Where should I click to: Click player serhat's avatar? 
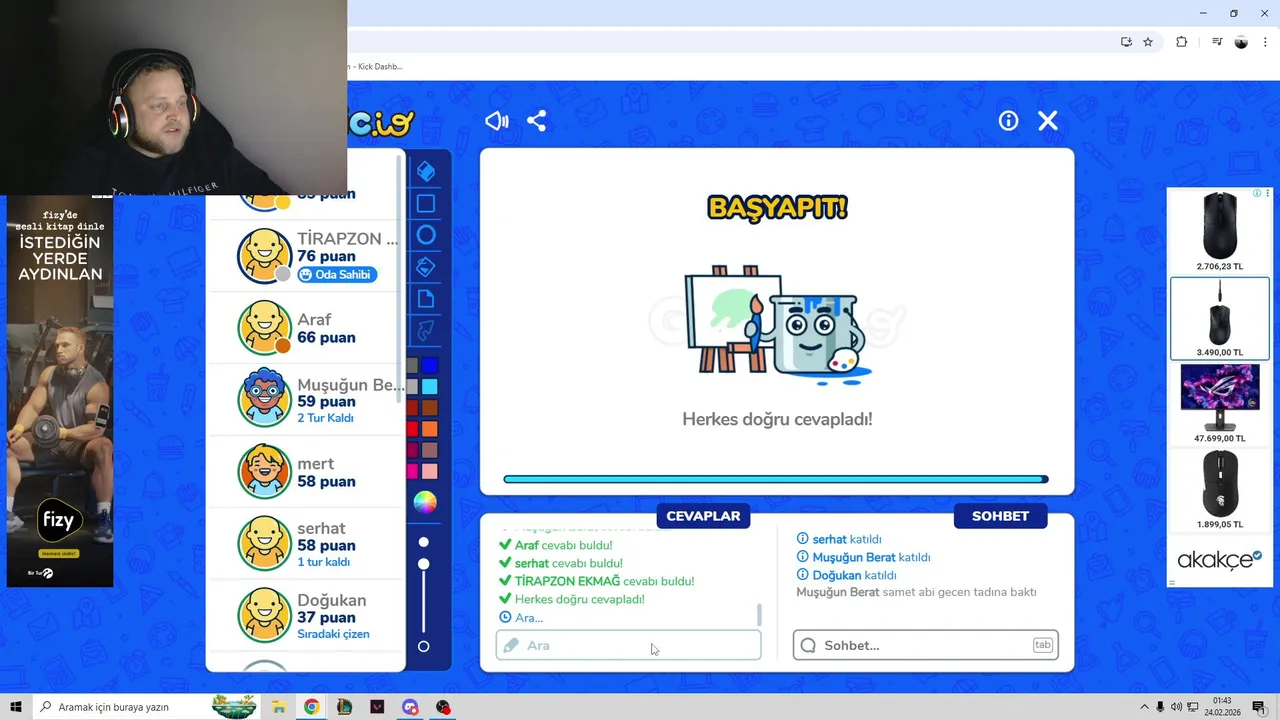pyautogui.click(x=264, y=543)
